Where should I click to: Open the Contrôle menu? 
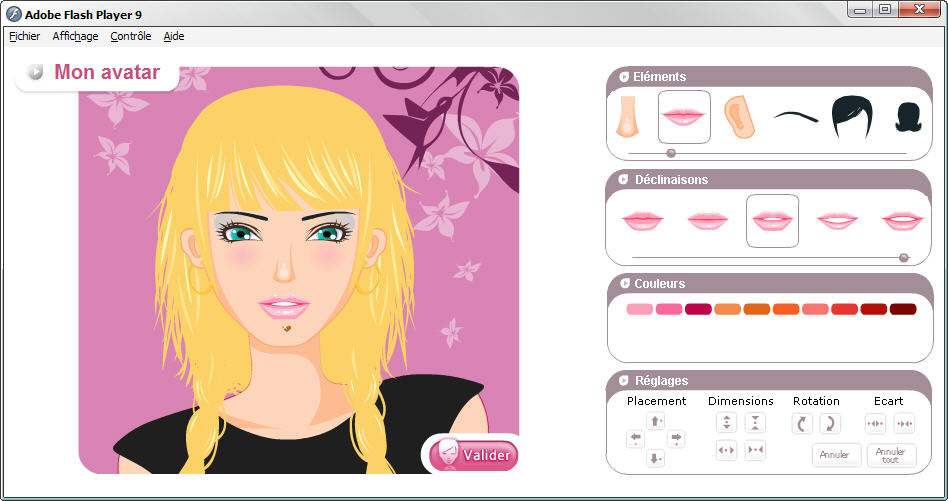click(x=131, y=36)
